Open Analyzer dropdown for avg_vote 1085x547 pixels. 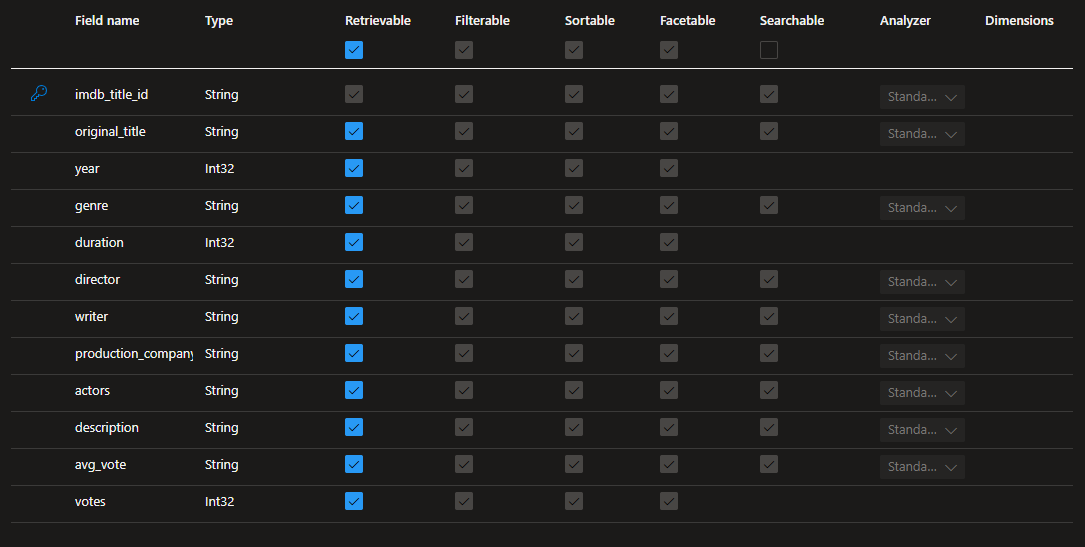[x=922, y=467]
